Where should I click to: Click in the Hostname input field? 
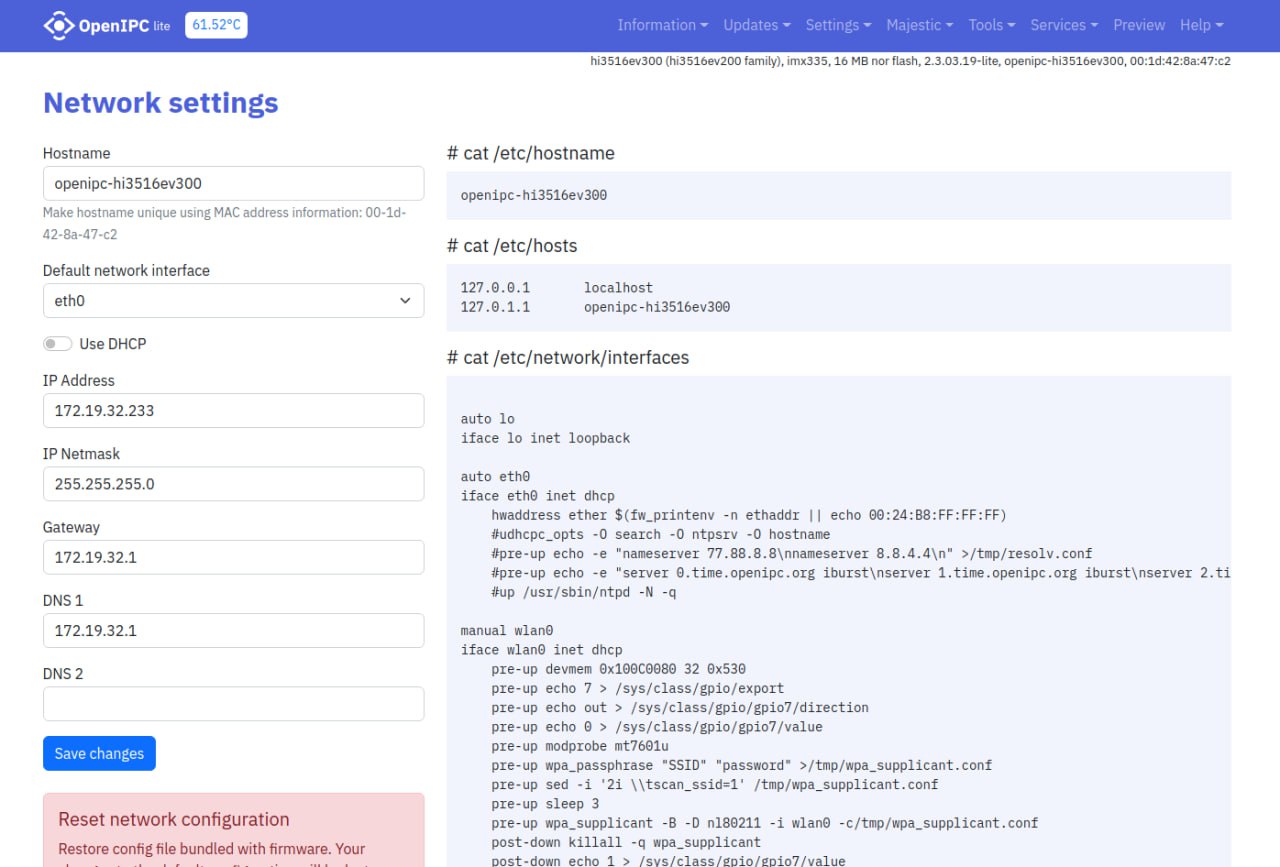(x=233, y=184)
